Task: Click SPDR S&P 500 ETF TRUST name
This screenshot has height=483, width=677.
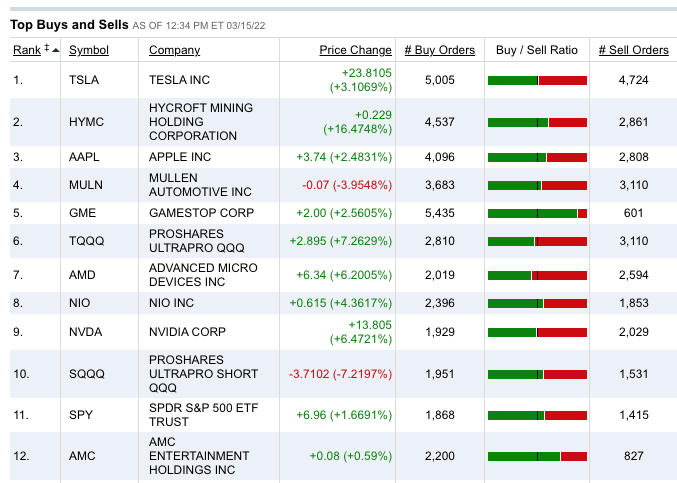Action: (203, 415)
